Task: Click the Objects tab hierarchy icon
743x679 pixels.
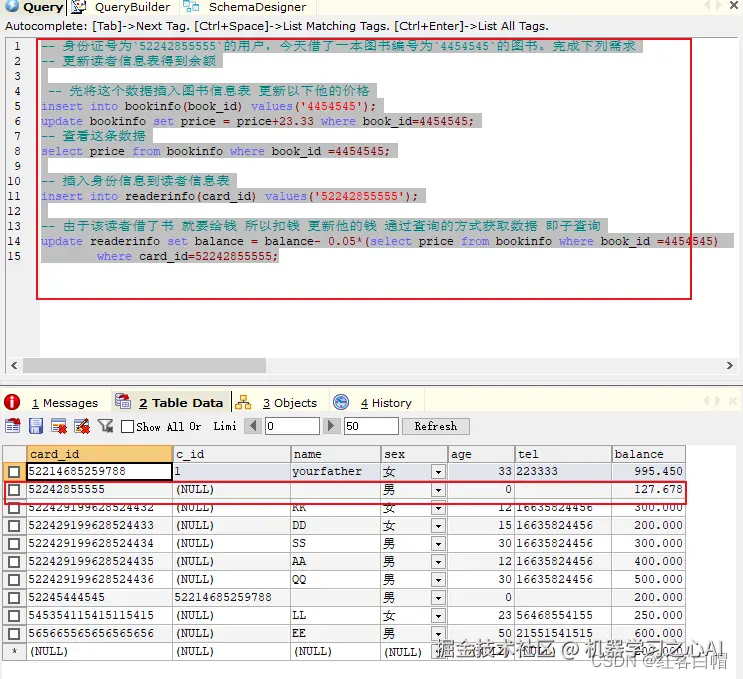Action: click(243, 402)
